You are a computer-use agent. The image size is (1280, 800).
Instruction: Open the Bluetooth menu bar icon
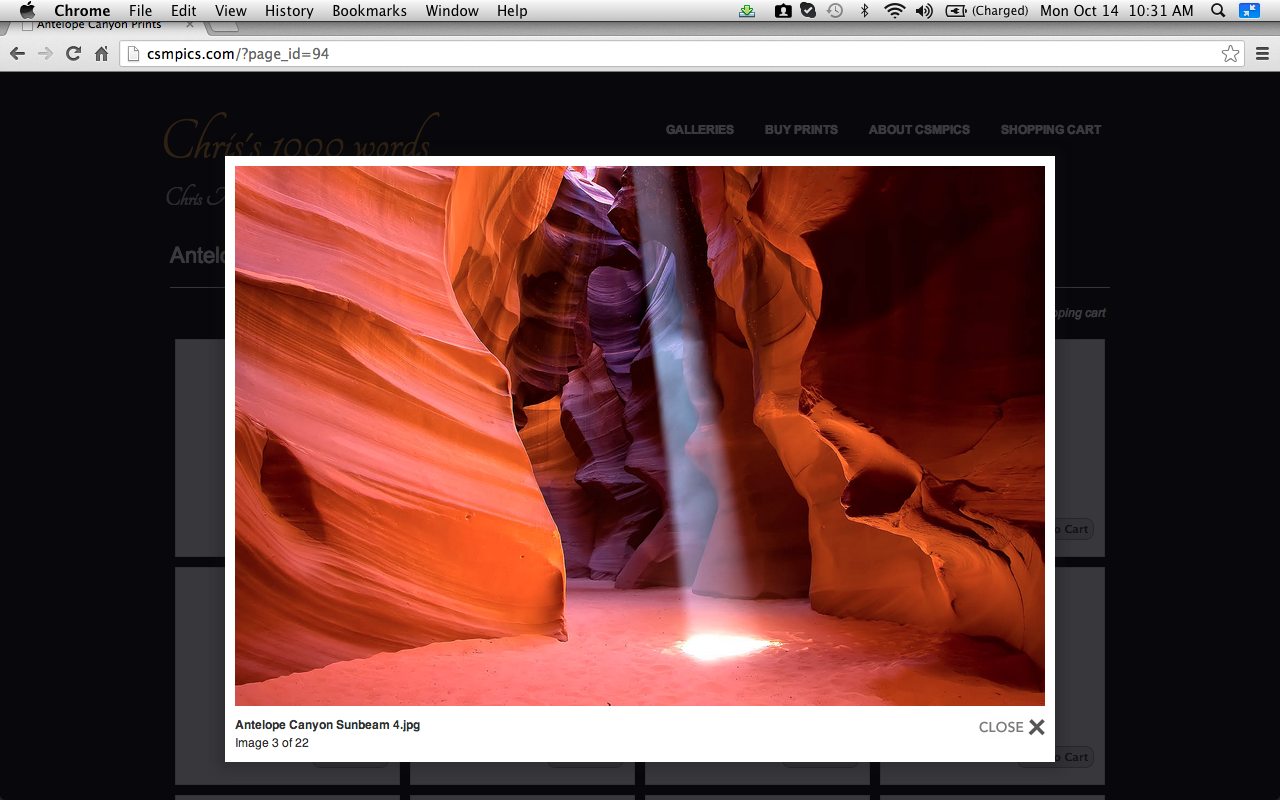866,10
